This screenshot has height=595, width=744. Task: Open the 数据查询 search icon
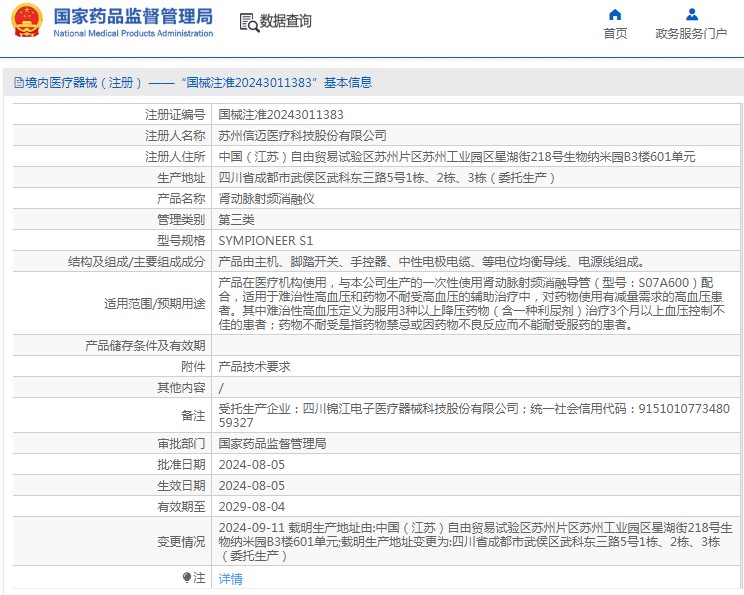(x=249, y=22)
